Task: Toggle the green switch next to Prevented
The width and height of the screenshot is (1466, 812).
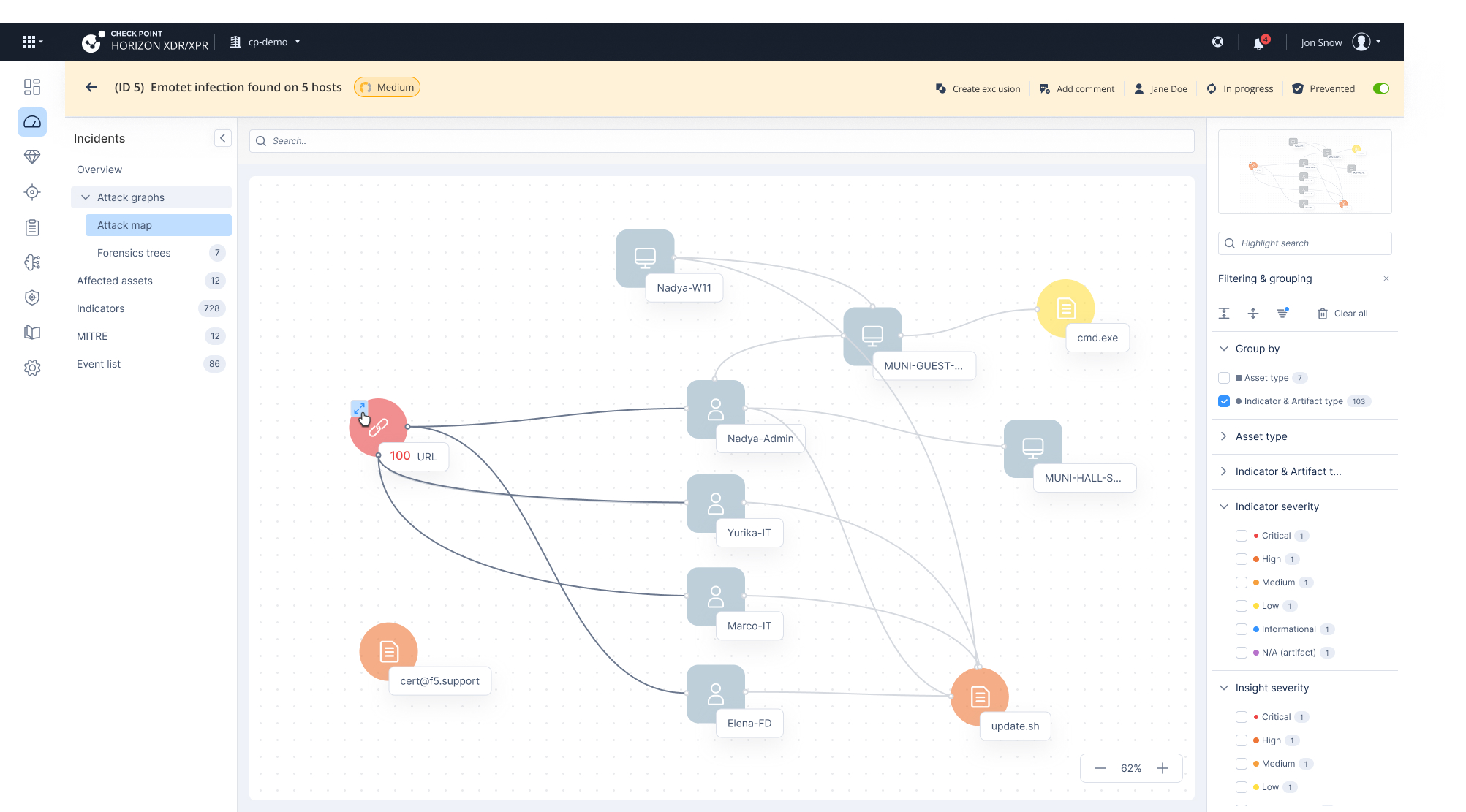Action: coord(1380,88)
